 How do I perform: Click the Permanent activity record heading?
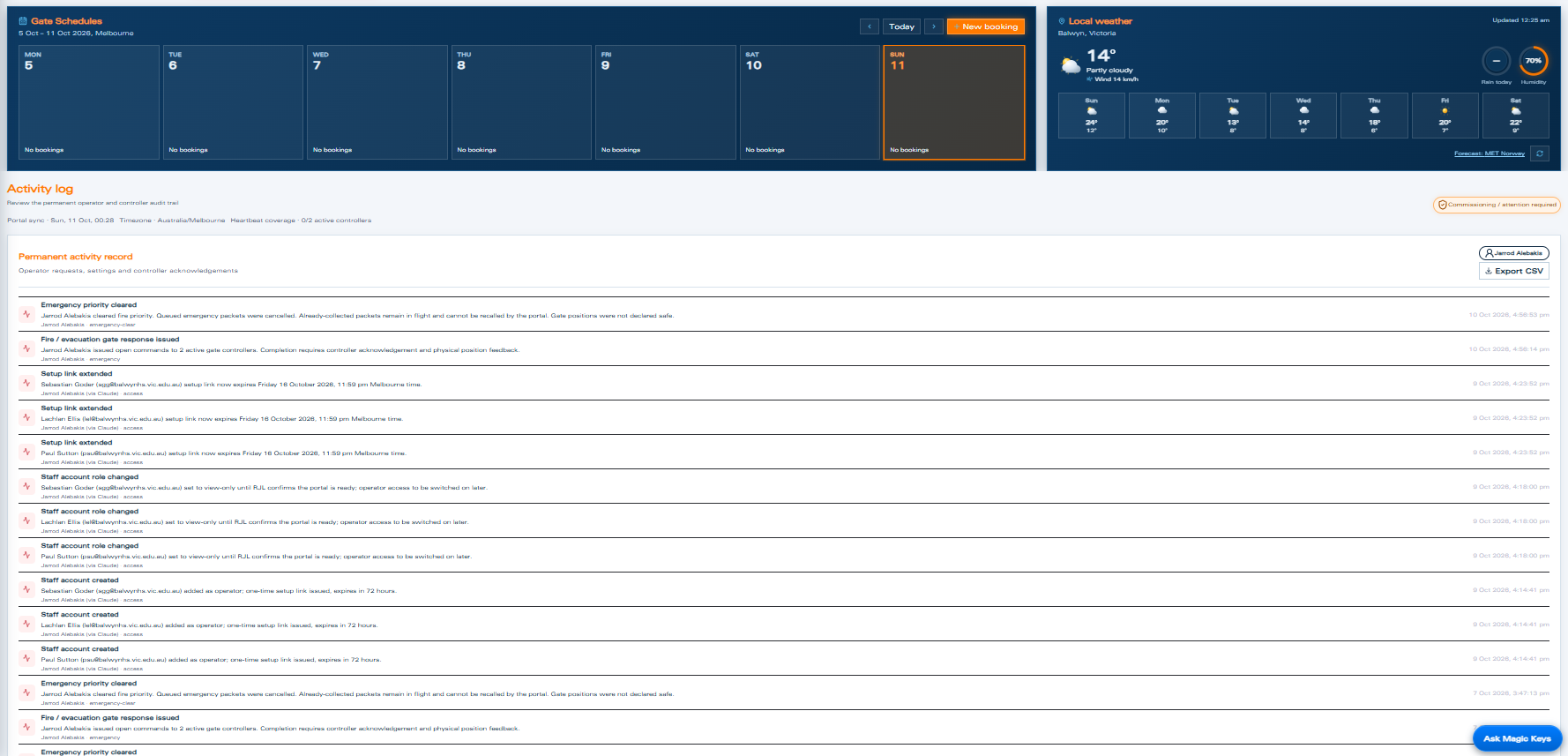coord(76,257)
